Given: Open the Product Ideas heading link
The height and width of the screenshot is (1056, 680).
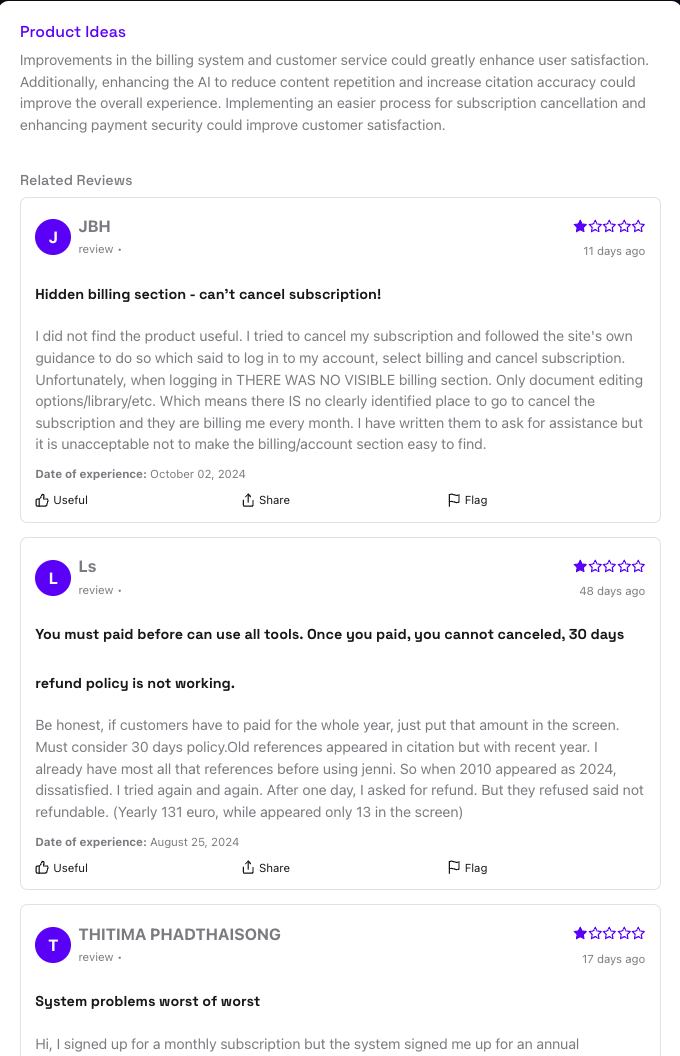Looking at the screenshot, I should tap(73, 32).
